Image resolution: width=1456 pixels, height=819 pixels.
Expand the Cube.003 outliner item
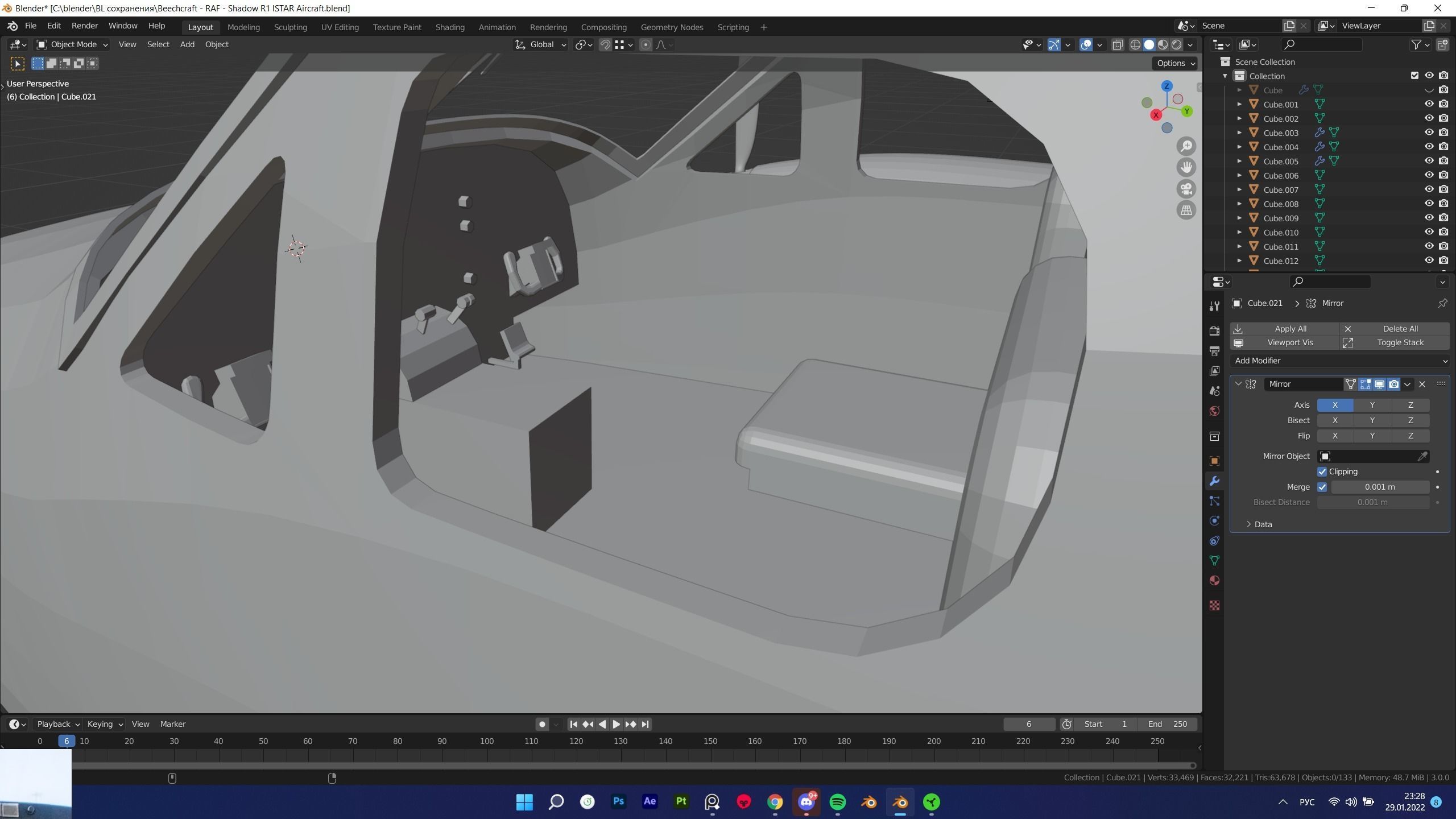point(1239,133)
